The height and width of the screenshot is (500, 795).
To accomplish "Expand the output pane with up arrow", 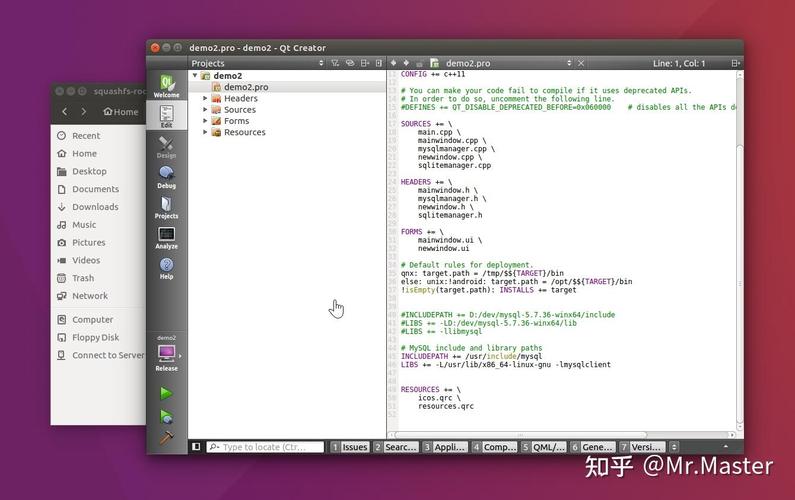I will pos(726,447).
